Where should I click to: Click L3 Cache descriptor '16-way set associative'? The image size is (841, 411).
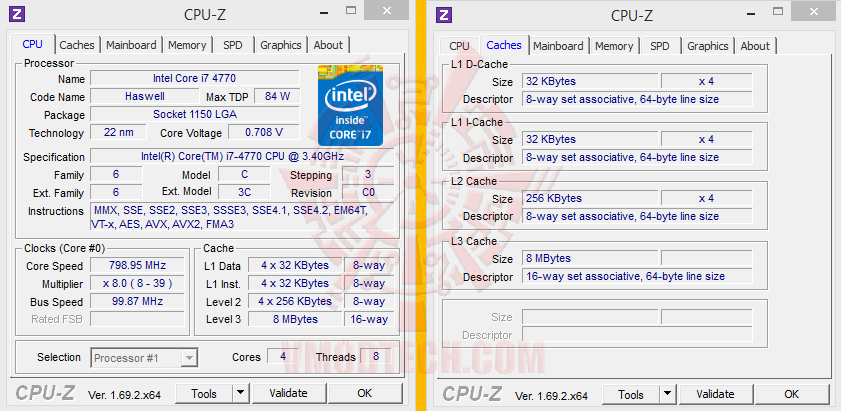(x=637, y=276)
